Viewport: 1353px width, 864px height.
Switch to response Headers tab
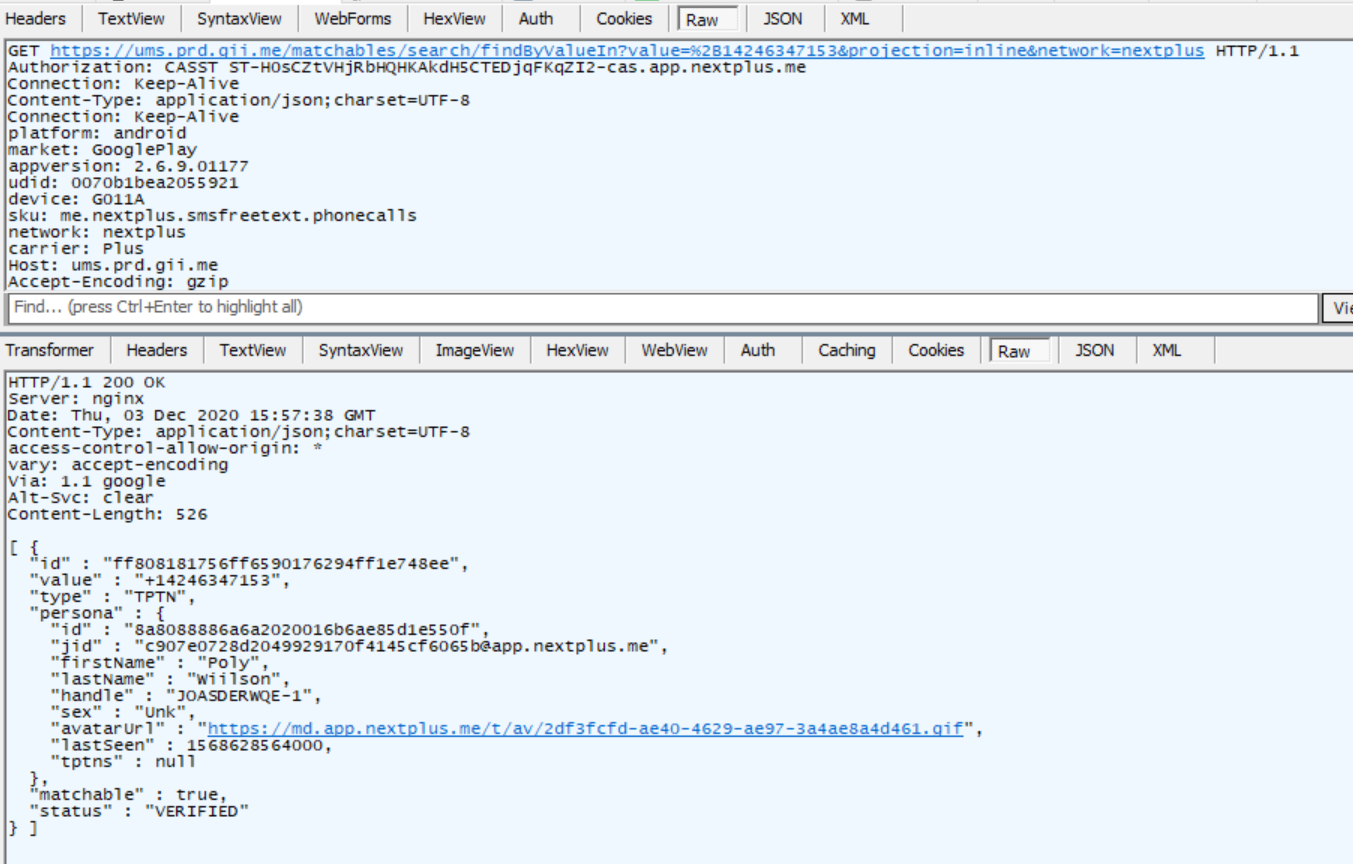click(x=156, y=350)
